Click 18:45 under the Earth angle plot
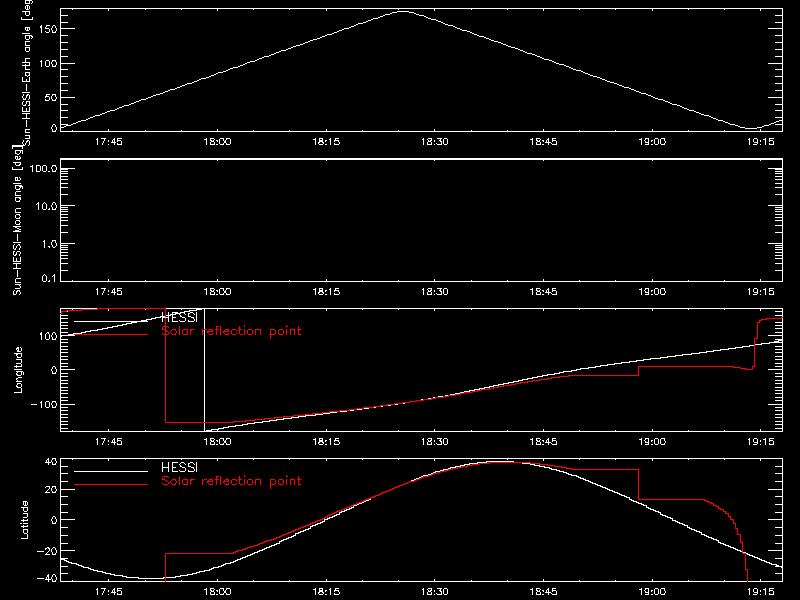The width and height of the screenshot is (800, 600). pyautogui.click(x=543, y=142)
